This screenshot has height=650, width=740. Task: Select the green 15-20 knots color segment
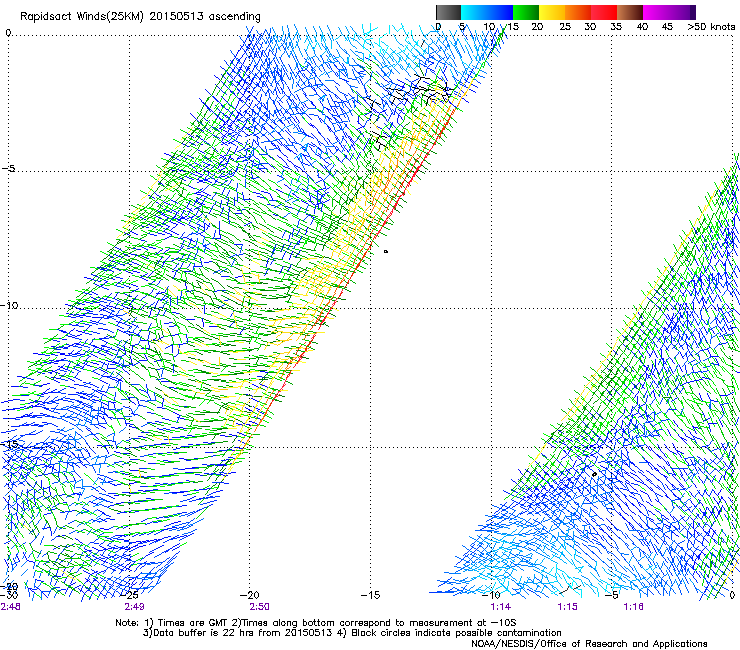526,12
